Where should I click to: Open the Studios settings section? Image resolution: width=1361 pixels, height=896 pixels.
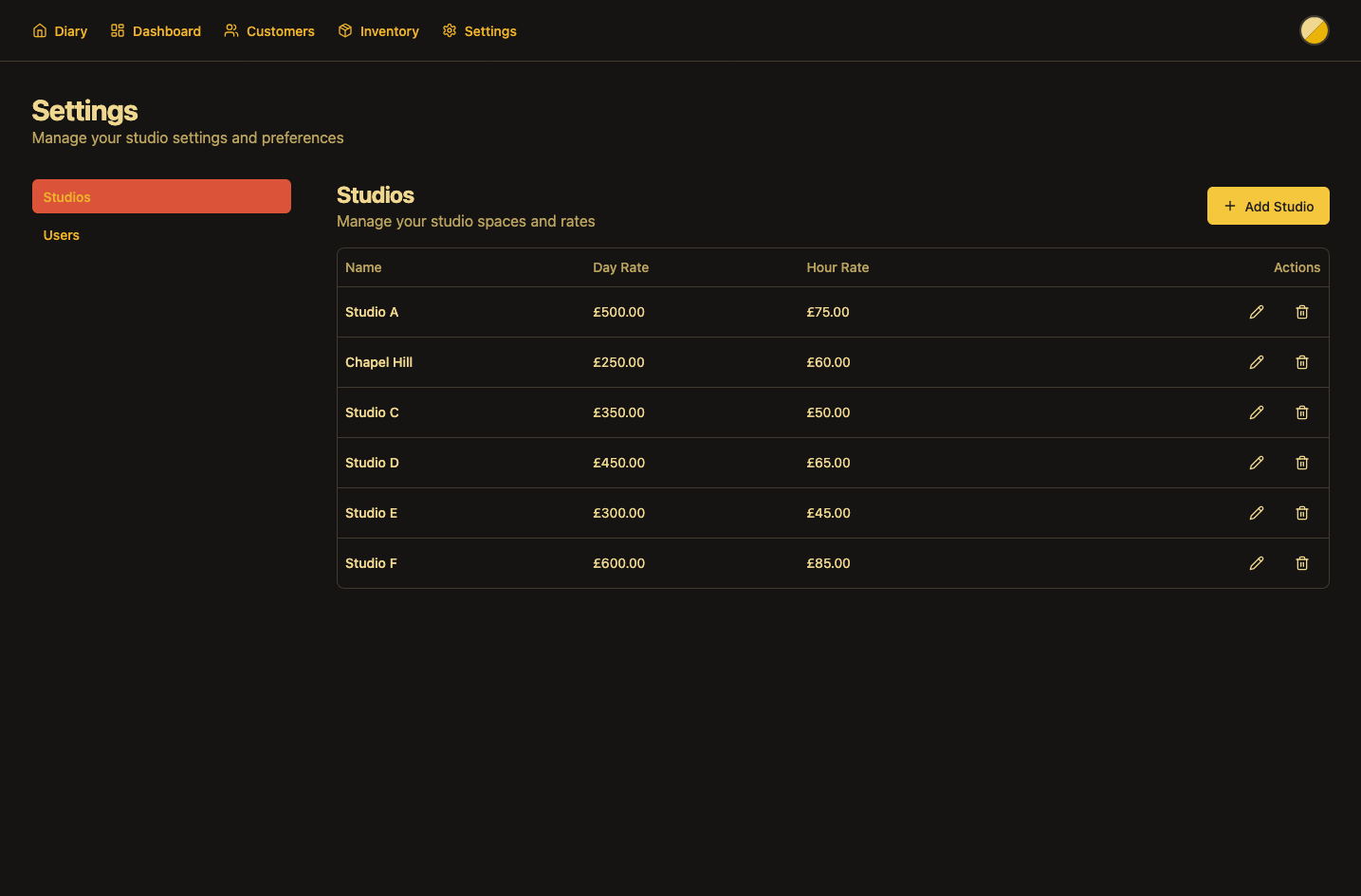(x=161, y=196)
